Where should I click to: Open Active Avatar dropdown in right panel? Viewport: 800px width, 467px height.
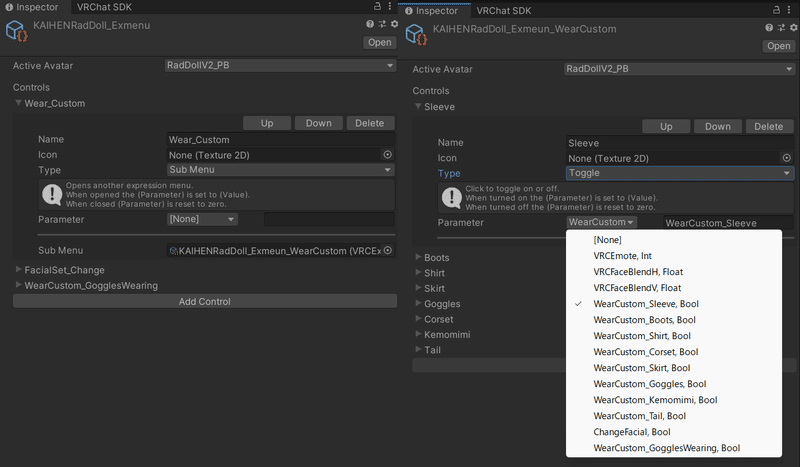[680, 69]
